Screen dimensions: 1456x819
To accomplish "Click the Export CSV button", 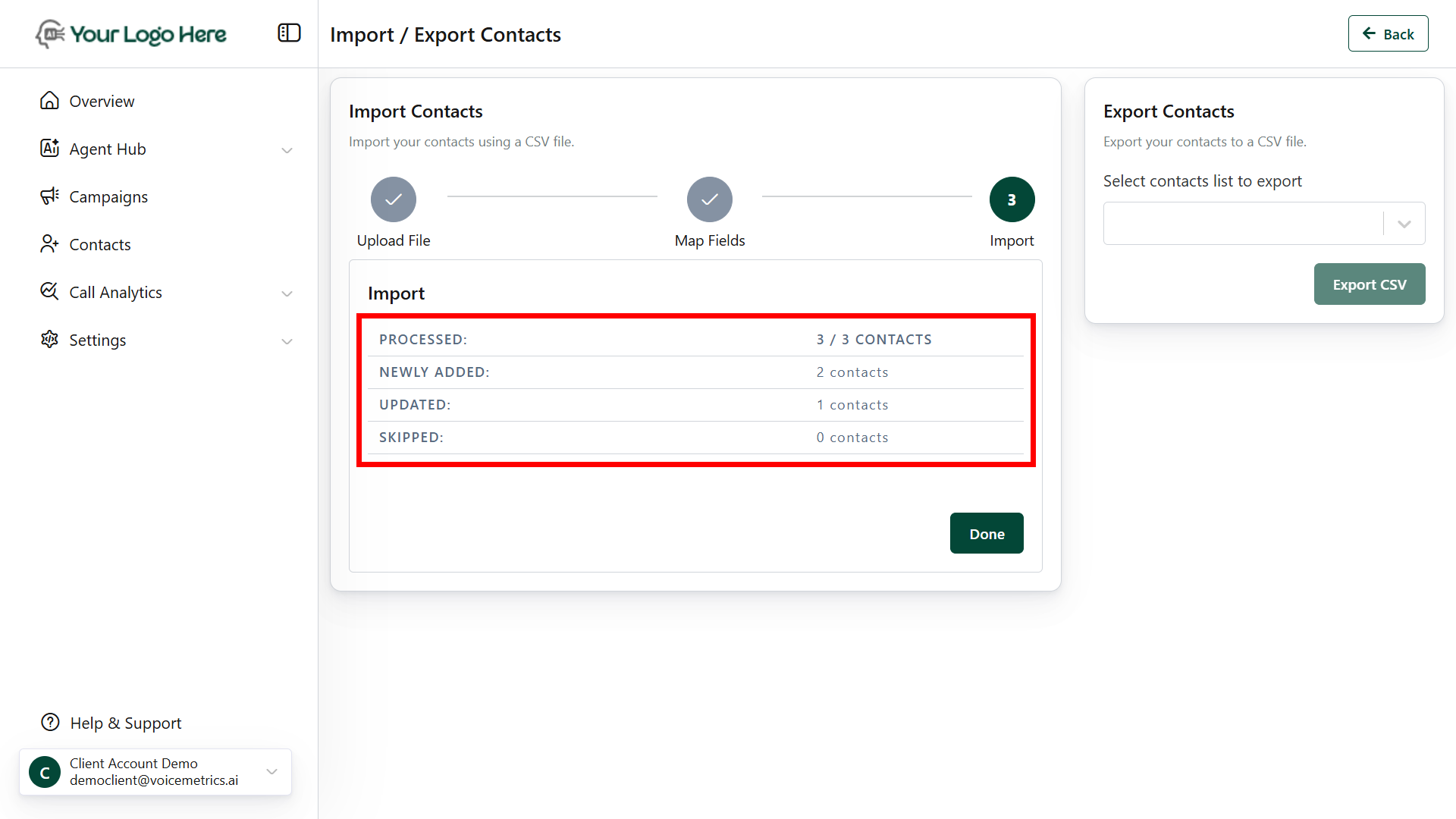I will [x=1369, y=284].
